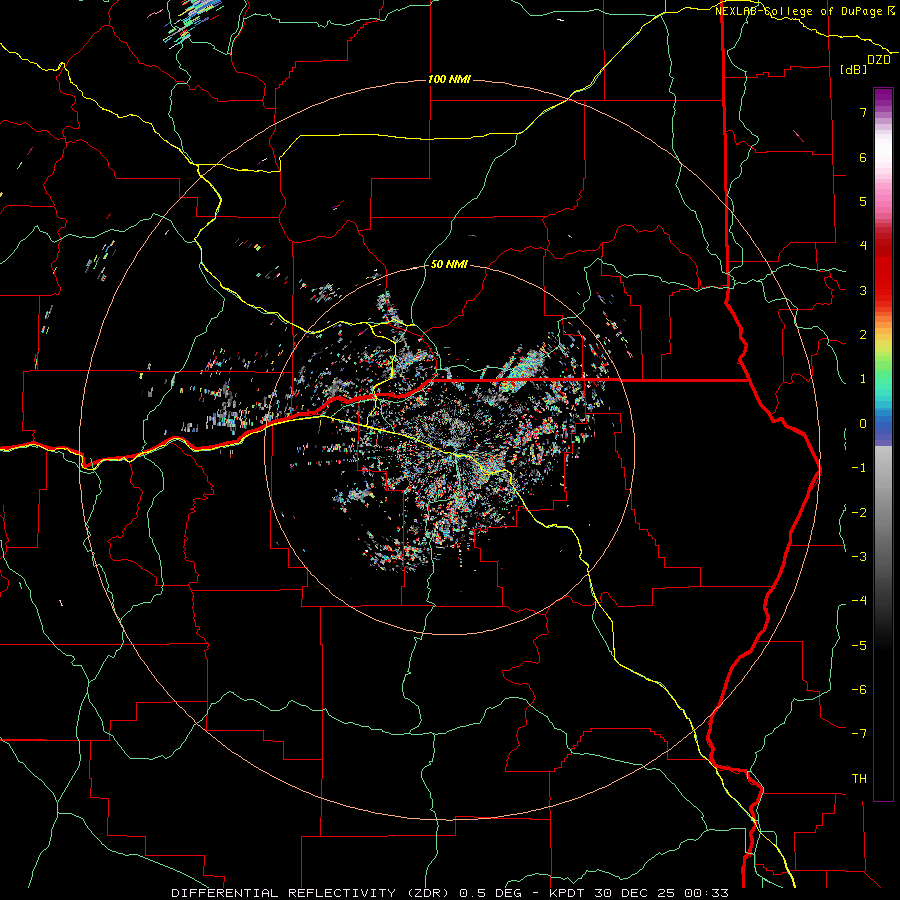Viewport: 900px width, 900px height.
Task: Pick the -5 dB scale label
Action: [859, 645]
